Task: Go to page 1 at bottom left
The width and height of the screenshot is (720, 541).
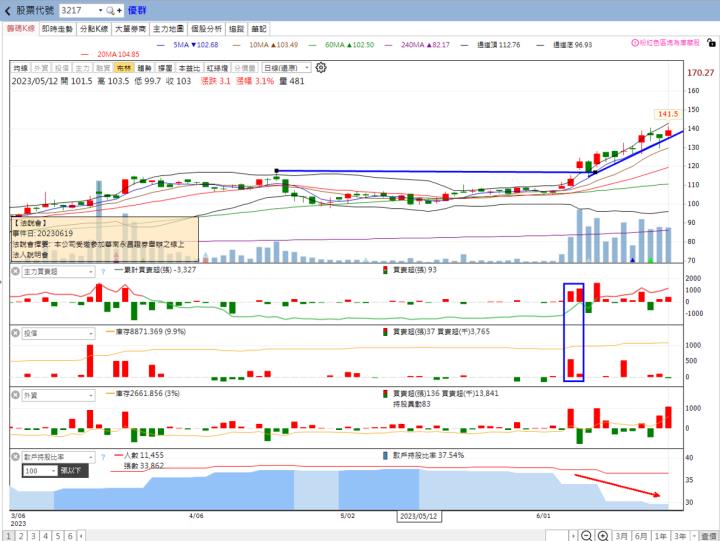Action: tap(8, 536)
